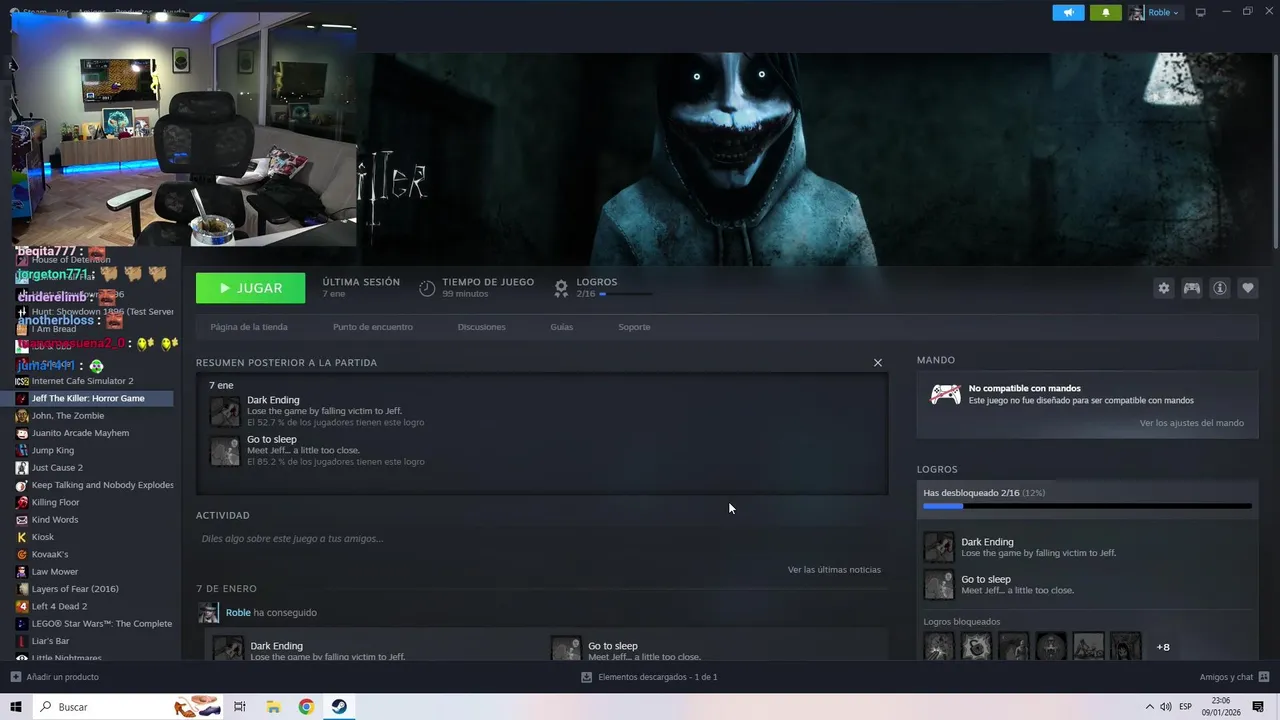
Task: Click Añadir un producto button
Action: coord(54,677)
